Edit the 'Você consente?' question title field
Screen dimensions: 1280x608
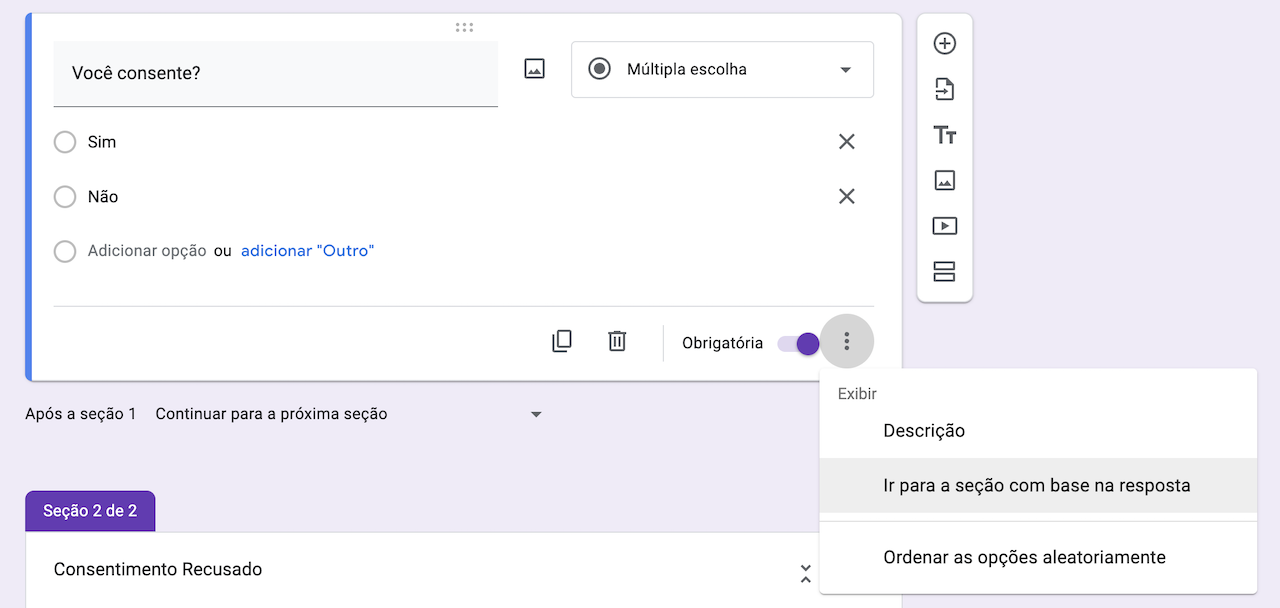[x=275, y=73]
